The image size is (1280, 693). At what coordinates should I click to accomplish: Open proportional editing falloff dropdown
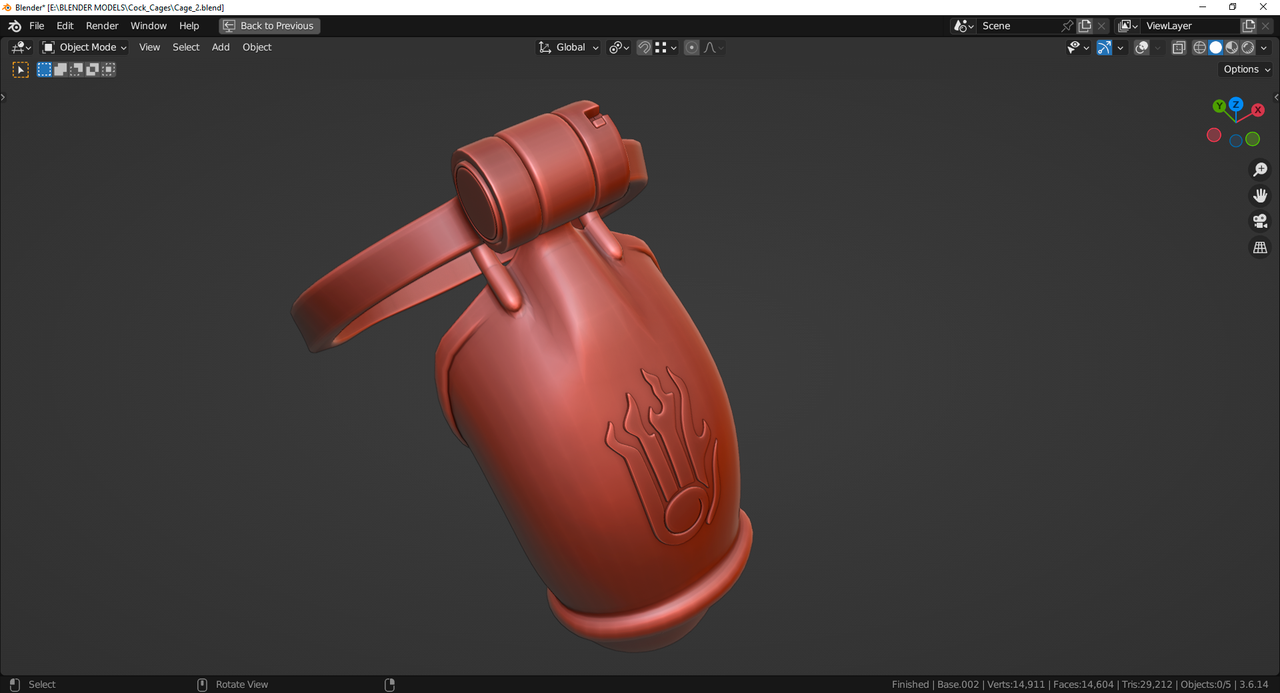[714, 47]
